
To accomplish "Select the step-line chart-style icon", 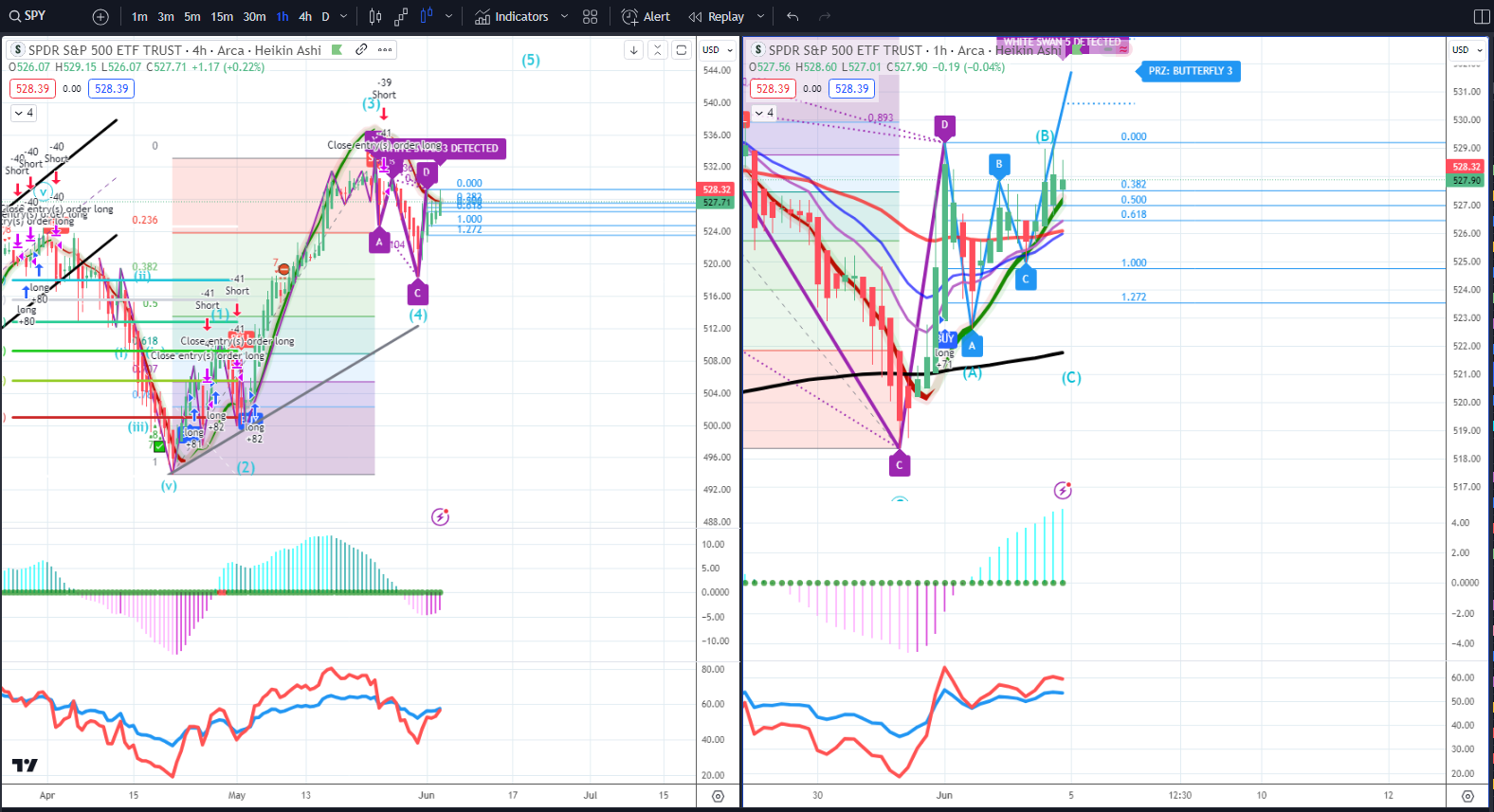I will 401,17.
